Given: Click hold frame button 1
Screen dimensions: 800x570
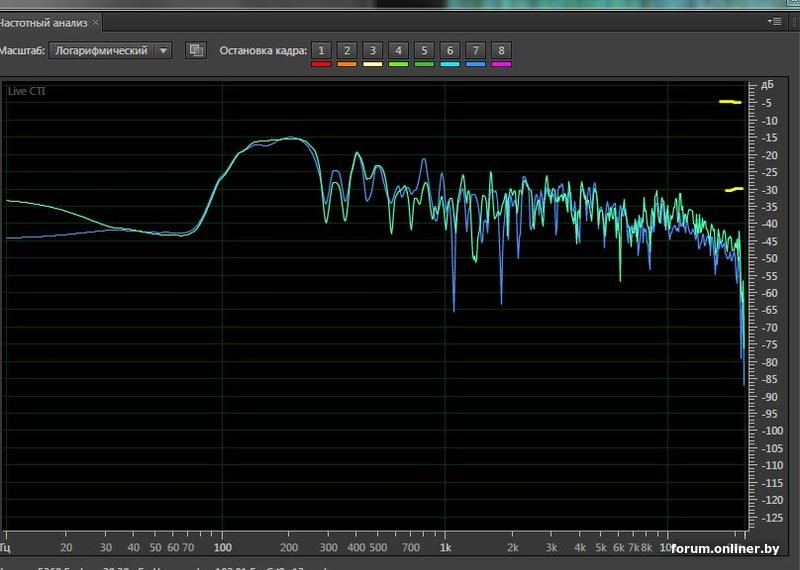Looking at the screenshot, I should (x=321, y=50).
